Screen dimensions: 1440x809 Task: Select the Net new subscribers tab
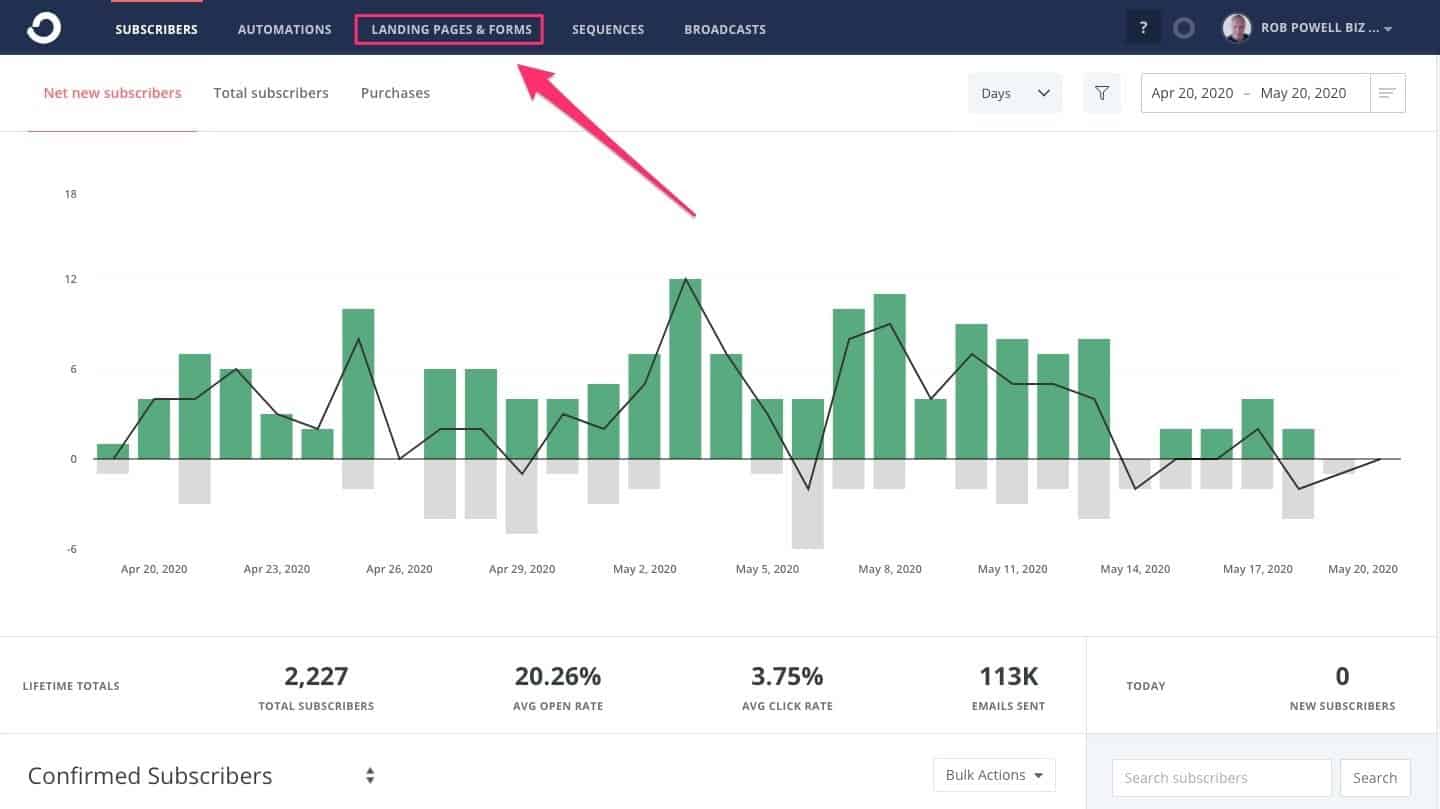click(x=112, y=92)
